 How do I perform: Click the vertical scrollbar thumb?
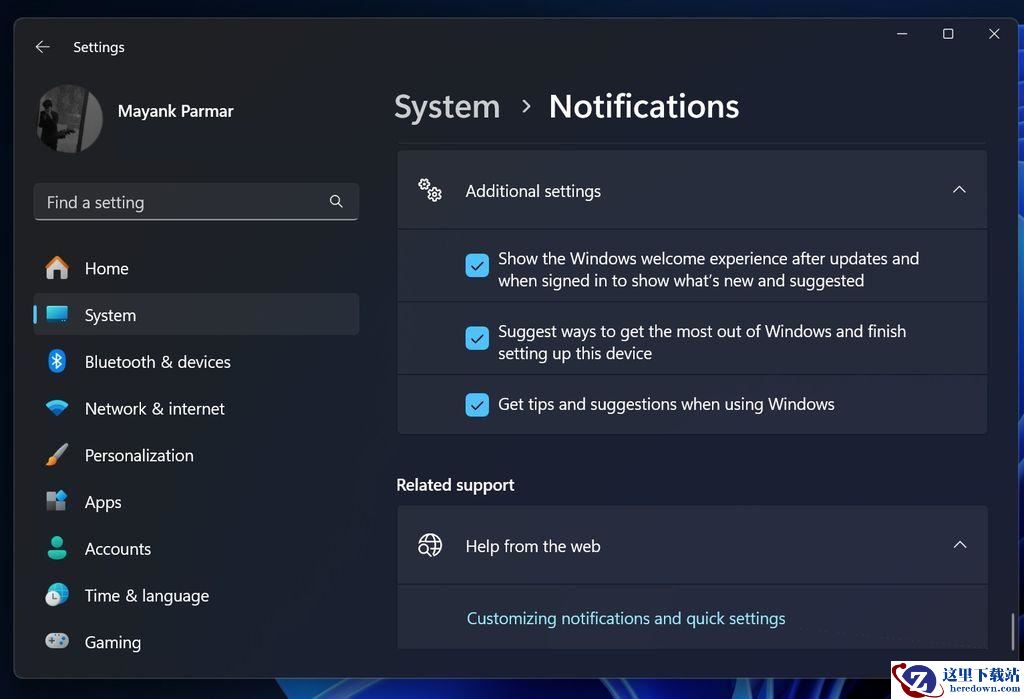(1012, 631)
